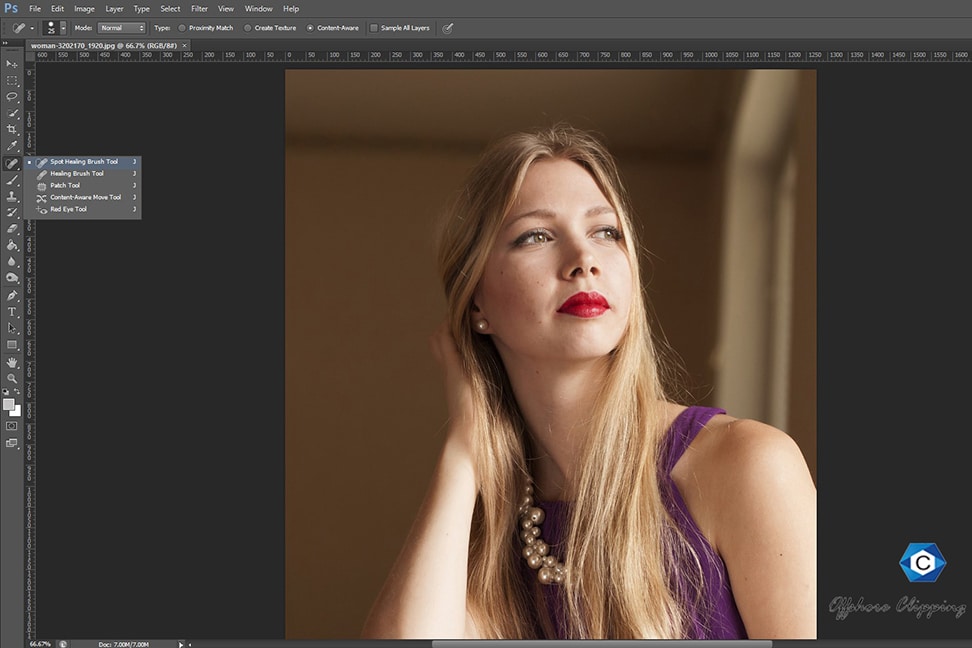Grab the Hand tool
Screen dimensions: 972x648
(x=12, y=361)
